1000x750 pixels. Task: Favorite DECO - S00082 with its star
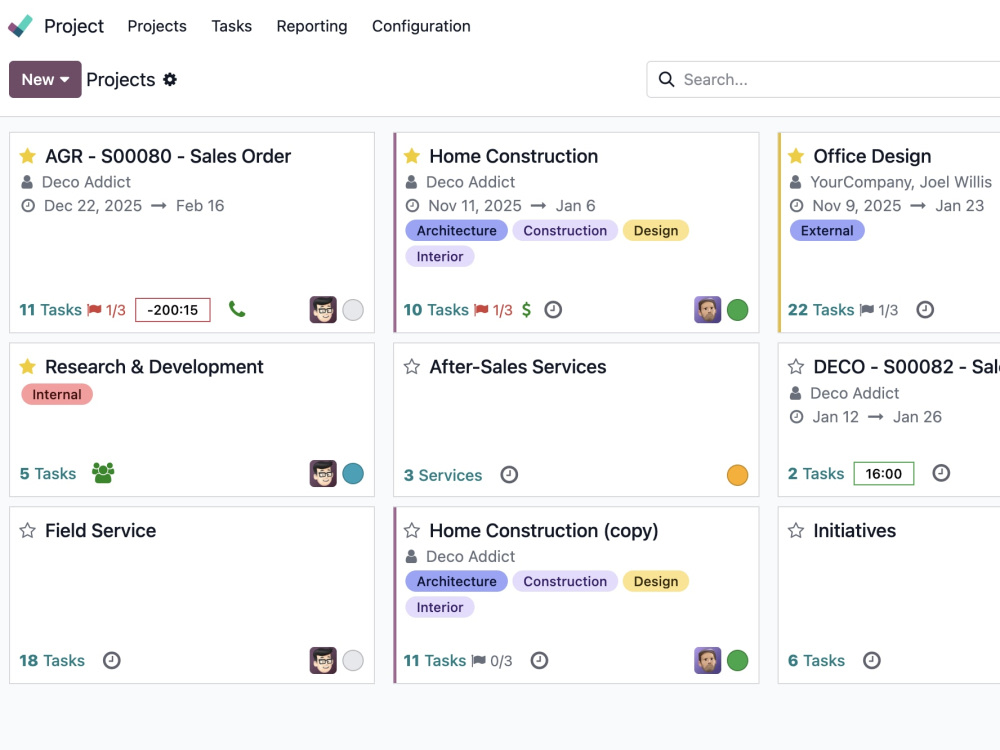tap(796, 367)
